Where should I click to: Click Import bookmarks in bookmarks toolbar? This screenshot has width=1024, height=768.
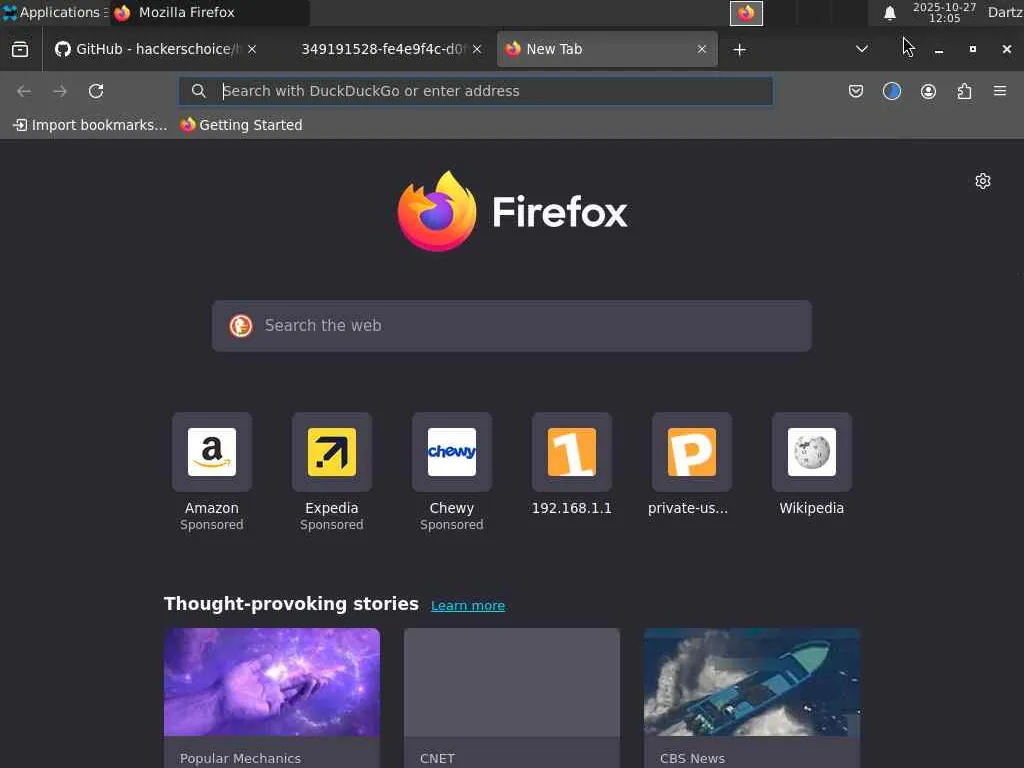click(90, 125)
